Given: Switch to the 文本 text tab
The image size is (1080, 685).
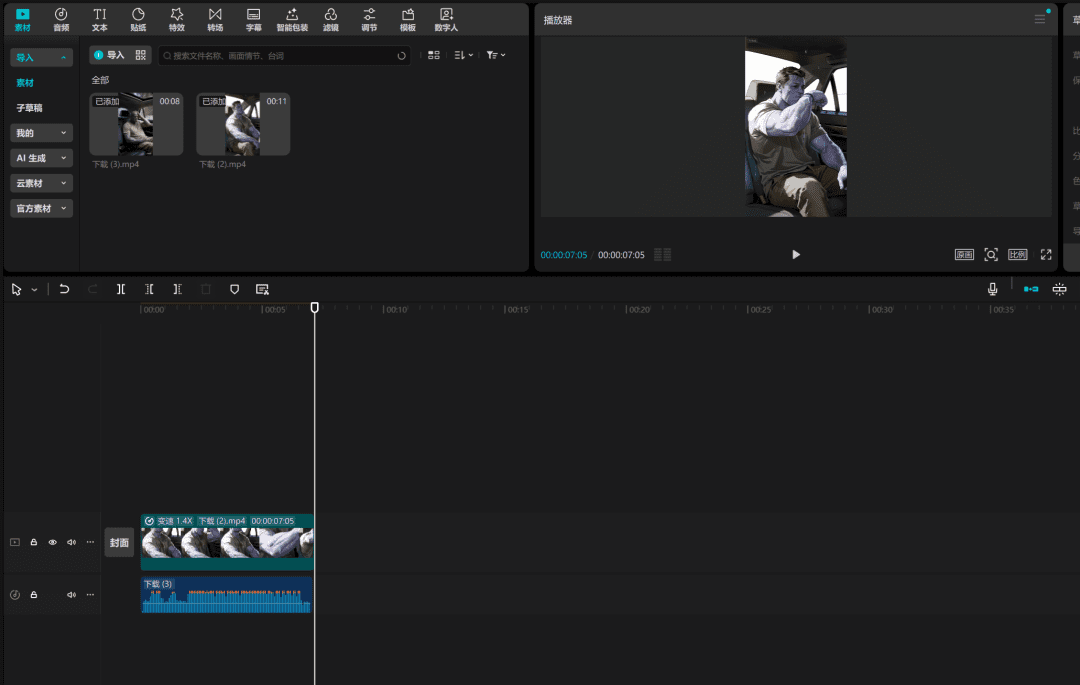Looking at the screenshot, I should [100, 19].
